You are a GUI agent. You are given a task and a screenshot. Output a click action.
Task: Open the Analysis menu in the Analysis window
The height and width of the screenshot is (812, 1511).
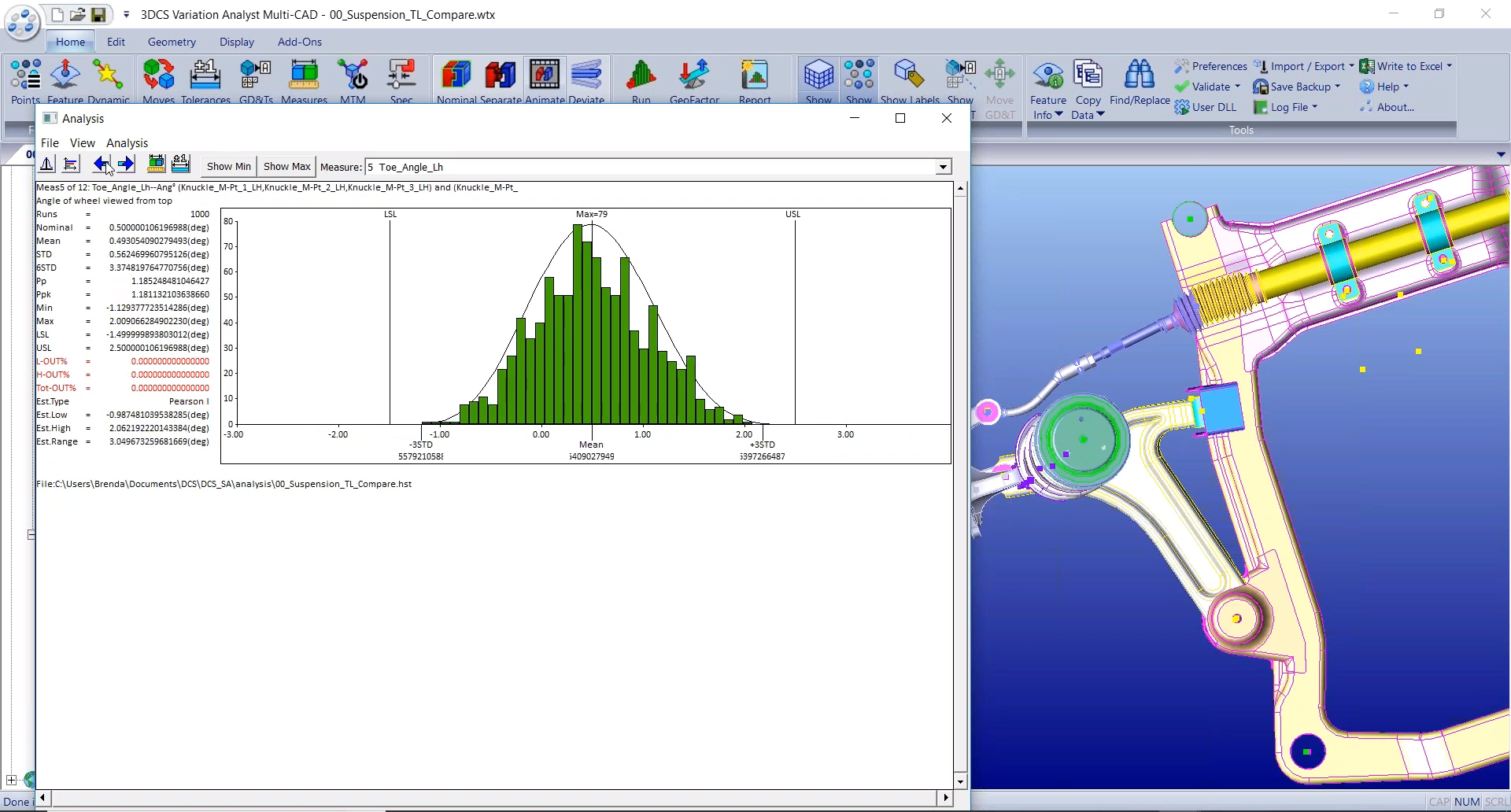127,143
